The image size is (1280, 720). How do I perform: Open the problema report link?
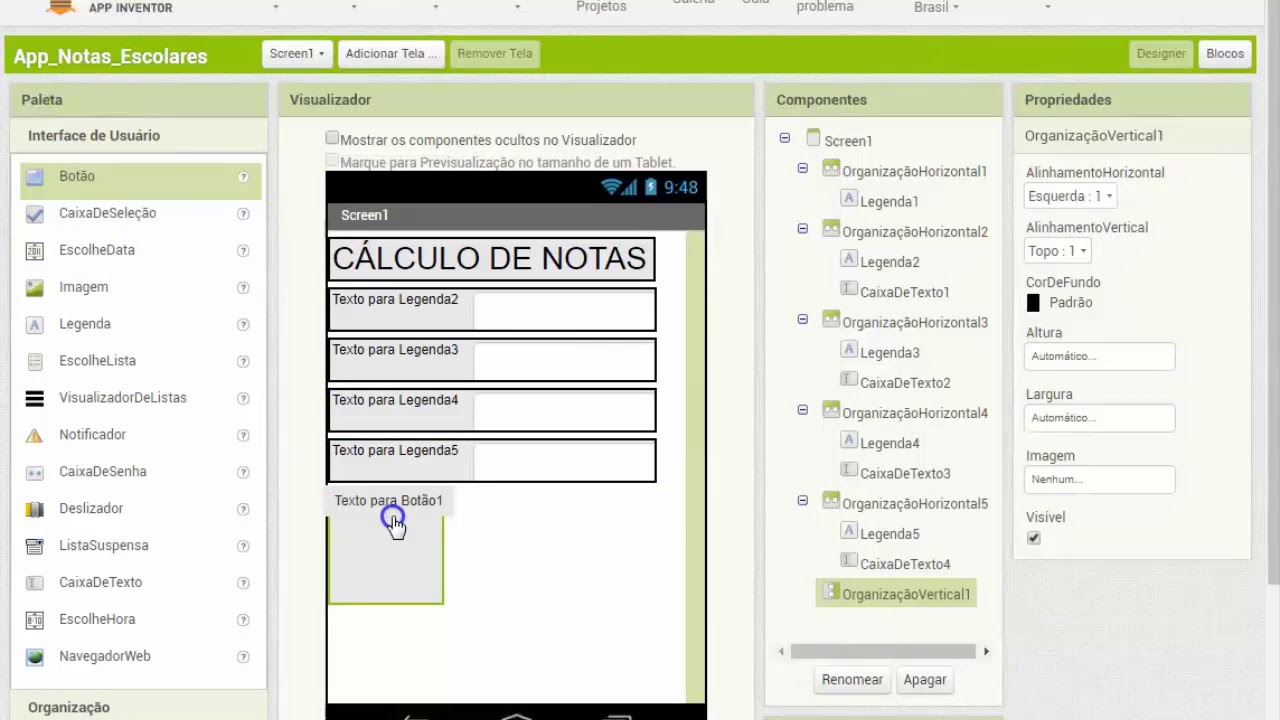click(x=825, y=7)
